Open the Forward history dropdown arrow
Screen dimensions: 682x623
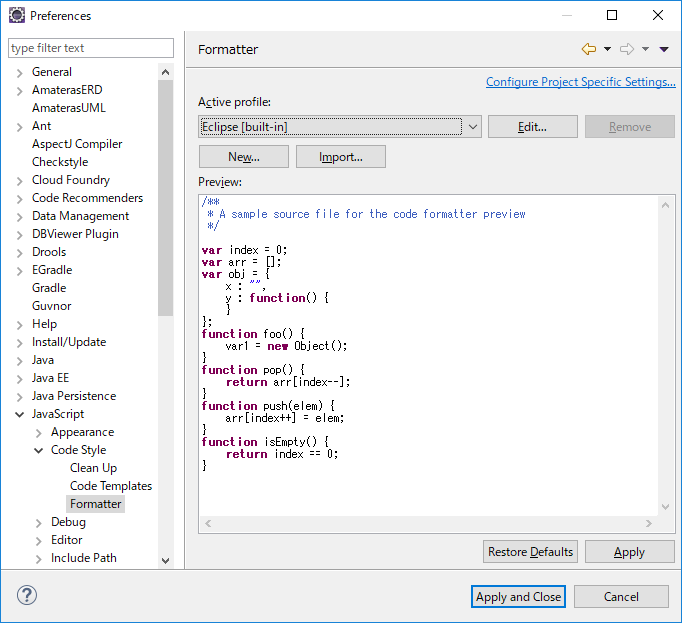click(645, 49)
